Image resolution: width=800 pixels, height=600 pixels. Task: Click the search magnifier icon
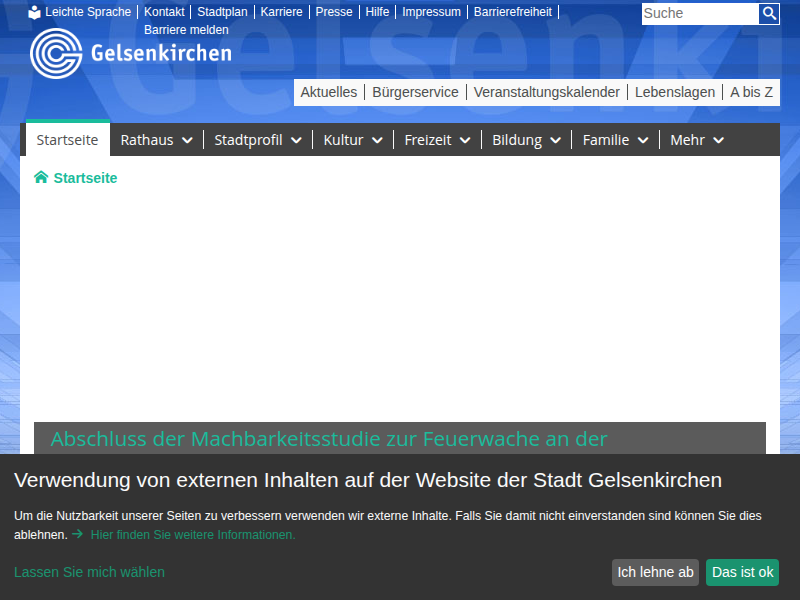(769, 13)
